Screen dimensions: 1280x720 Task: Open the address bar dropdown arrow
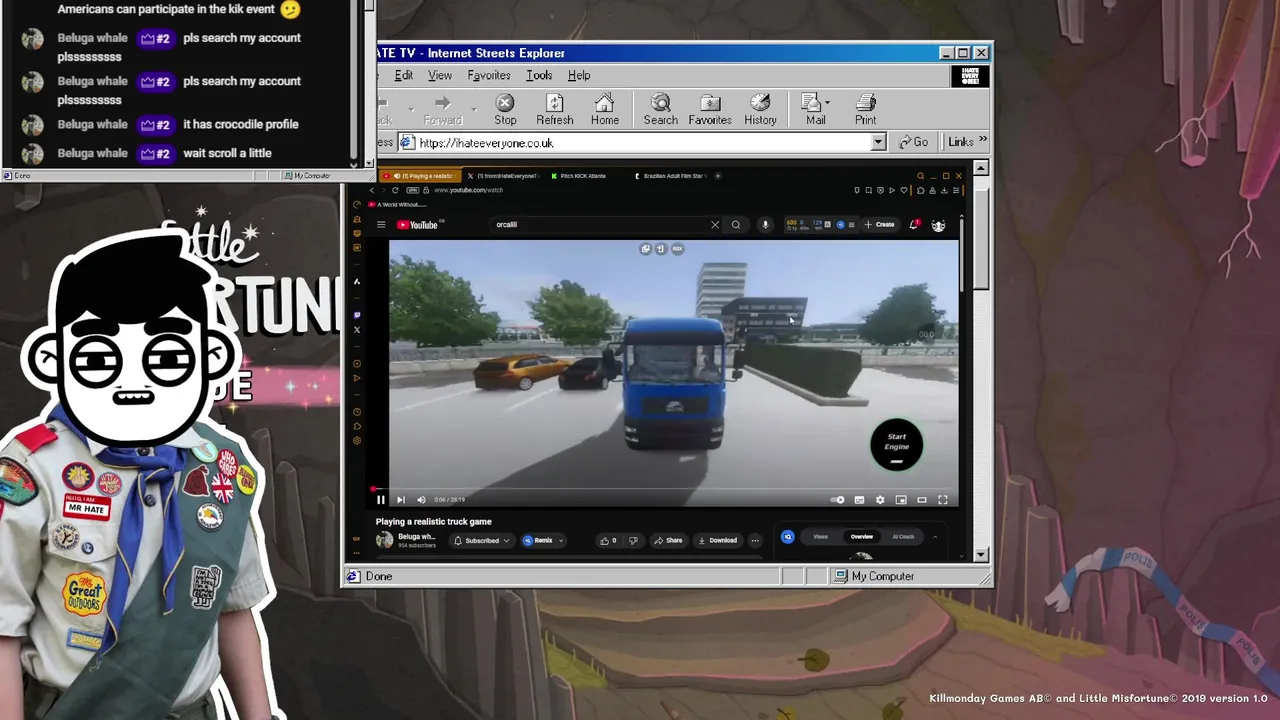(x=878, y=143)
